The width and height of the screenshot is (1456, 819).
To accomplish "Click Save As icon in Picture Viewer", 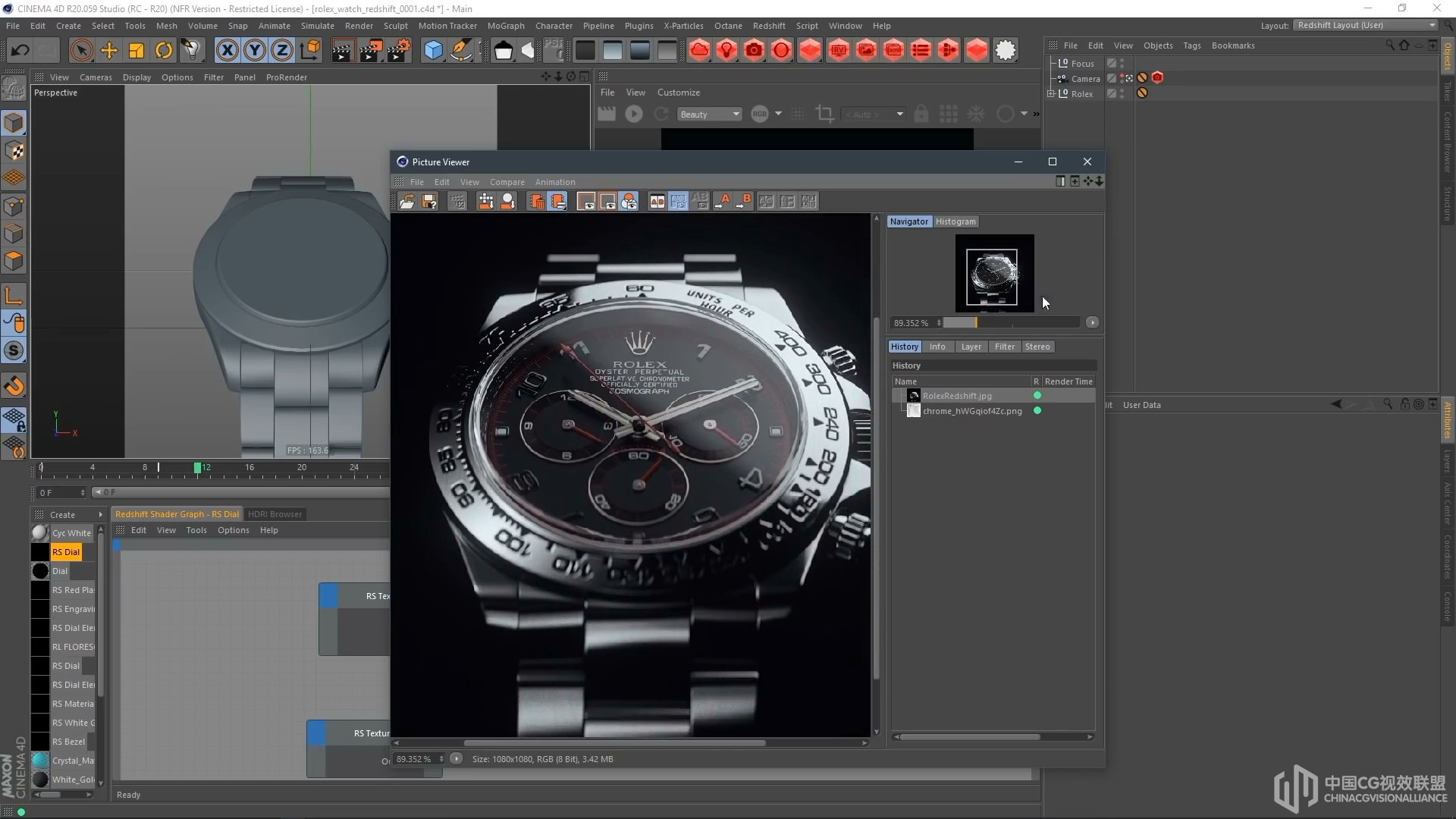I will 429,201.
